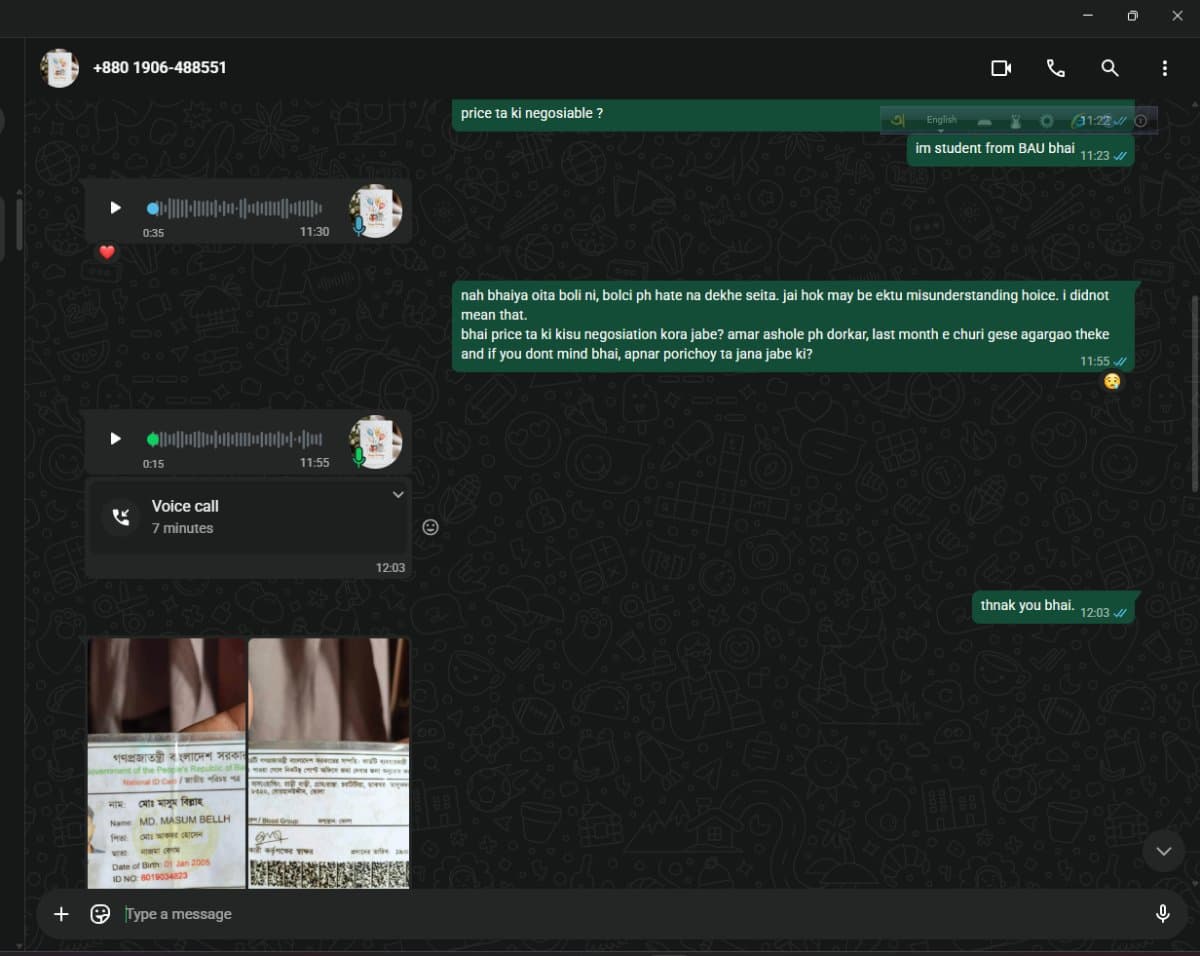The image size is (1200, 956).
Task: Click the 0:35 duration label on voice note
Action: click(153, 233)
